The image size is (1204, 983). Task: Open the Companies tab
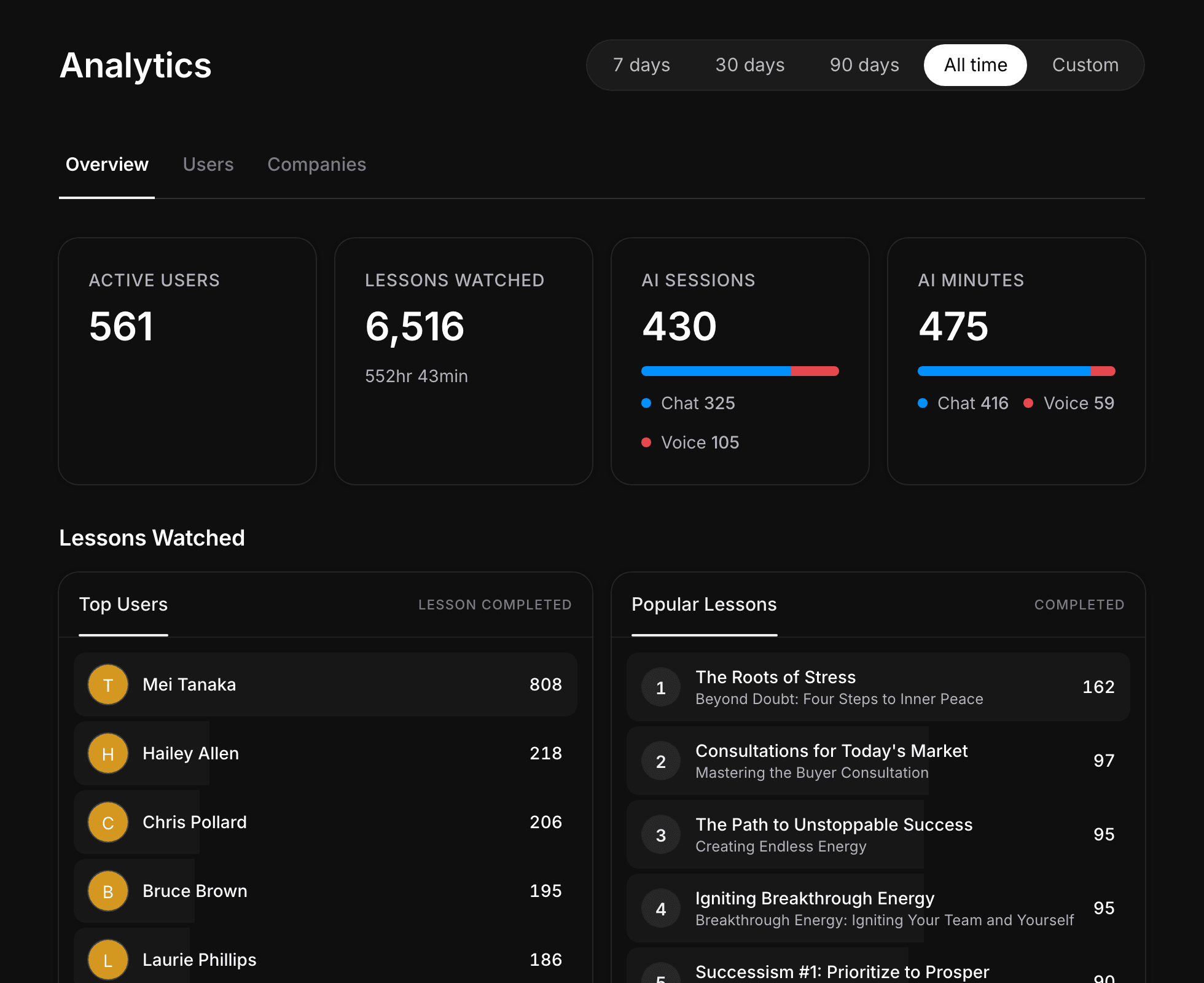tap(317, 165)
